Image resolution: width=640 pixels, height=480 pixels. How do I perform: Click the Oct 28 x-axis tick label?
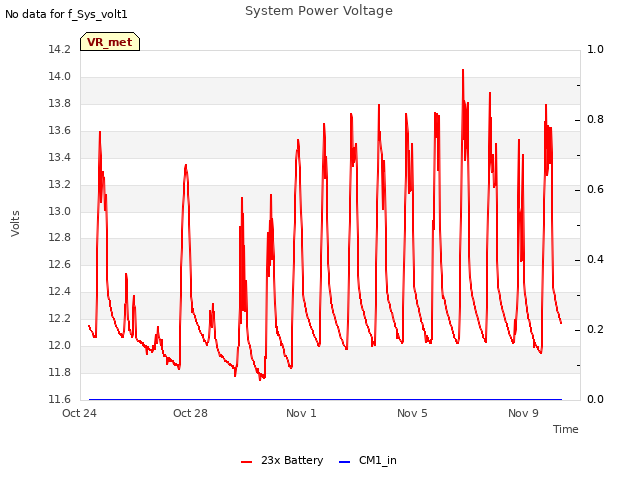(x=190, y=413)
